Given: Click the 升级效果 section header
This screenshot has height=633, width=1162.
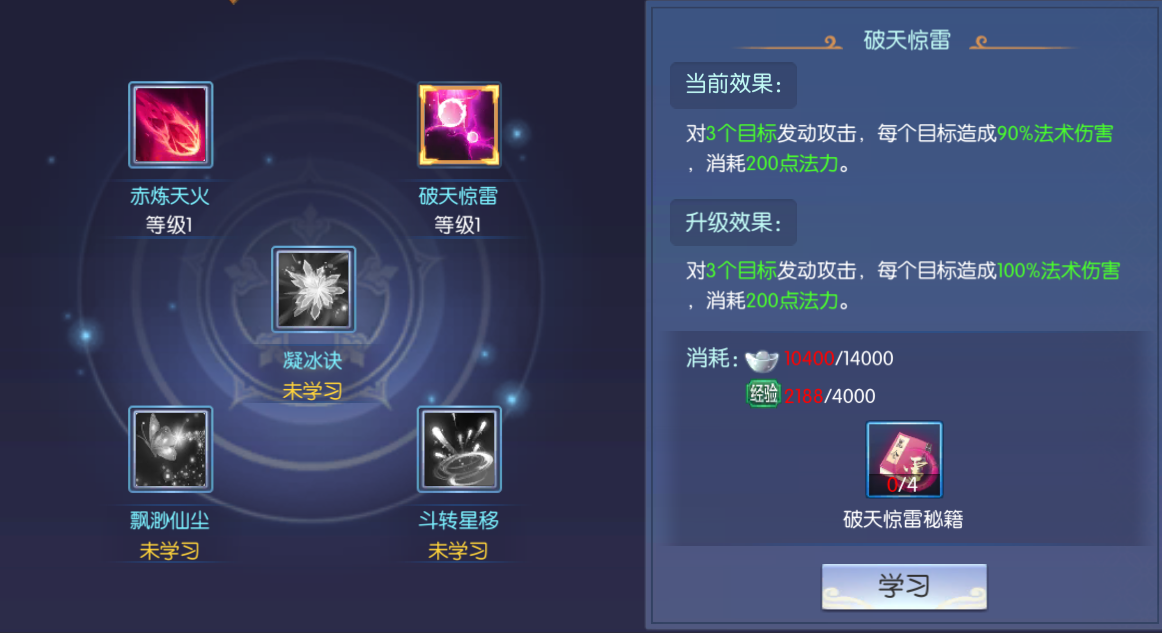Looking at the screenshot, I should coord(734,222).
